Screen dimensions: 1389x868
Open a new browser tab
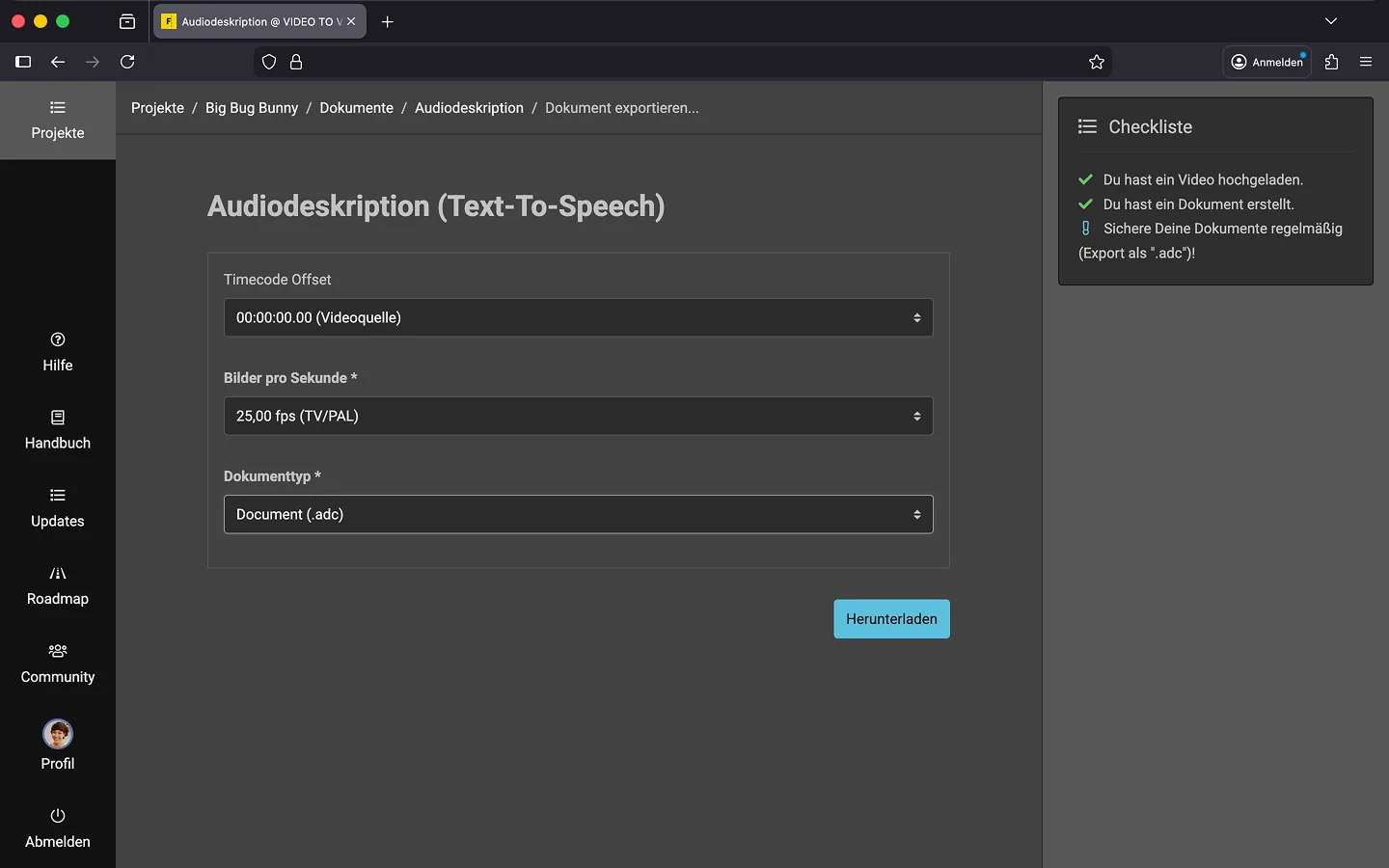pos(388,21)
